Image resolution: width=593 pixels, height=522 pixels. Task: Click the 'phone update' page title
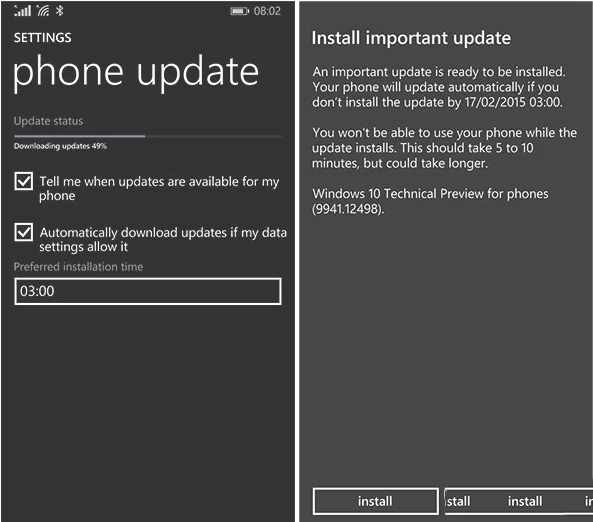pos(136,73)
